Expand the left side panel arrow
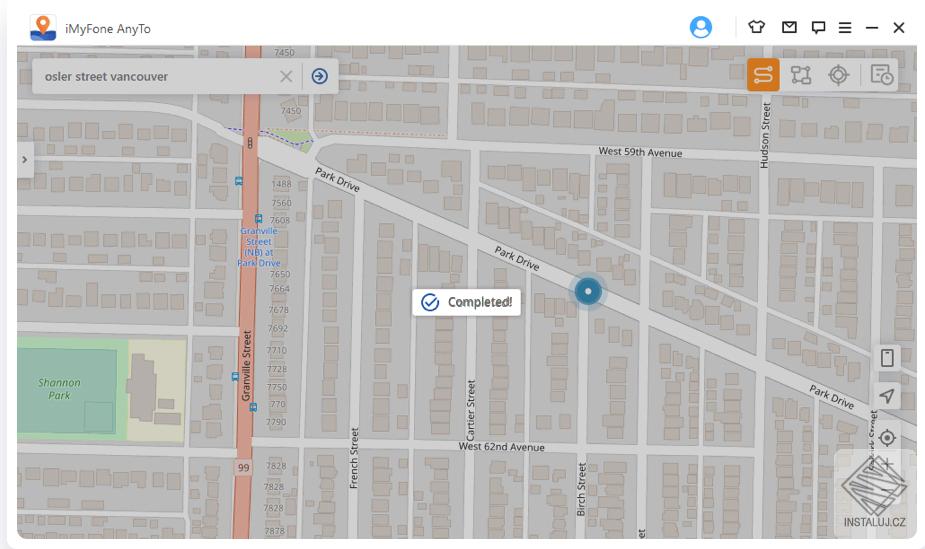This screenshot has height=549, width=925. pyautogui.click(x=25, y=159)
